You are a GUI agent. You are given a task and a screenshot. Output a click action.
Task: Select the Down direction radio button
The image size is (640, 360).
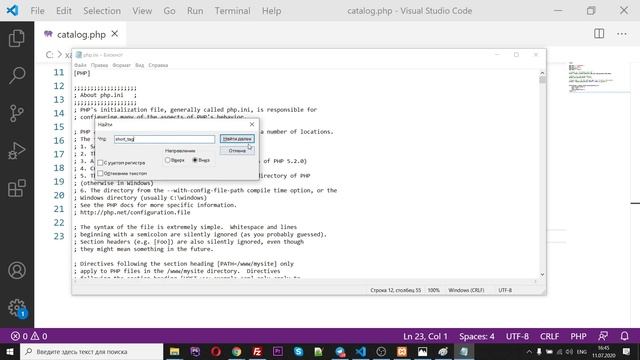click(x=195, y=160)
